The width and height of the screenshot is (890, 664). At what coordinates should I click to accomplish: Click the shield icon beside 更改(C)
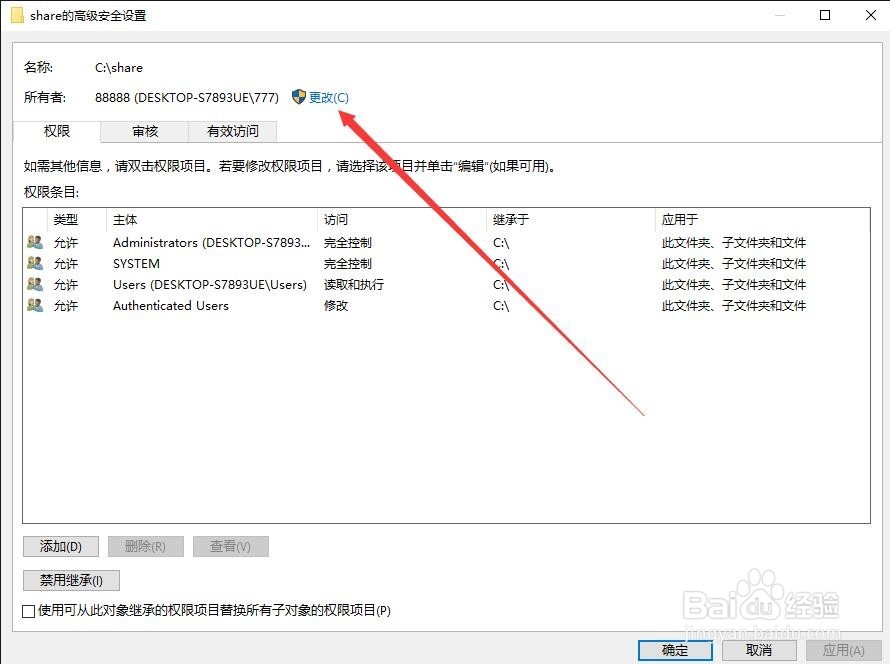[x=298, y=97]
